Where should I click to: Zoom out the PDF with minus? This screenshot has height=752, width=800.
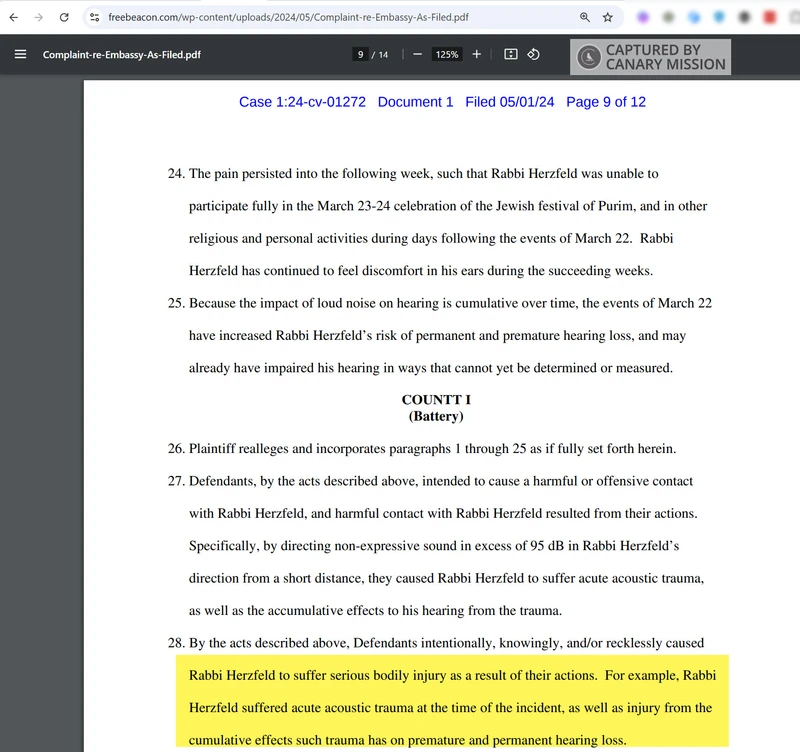tap(417, 55)
